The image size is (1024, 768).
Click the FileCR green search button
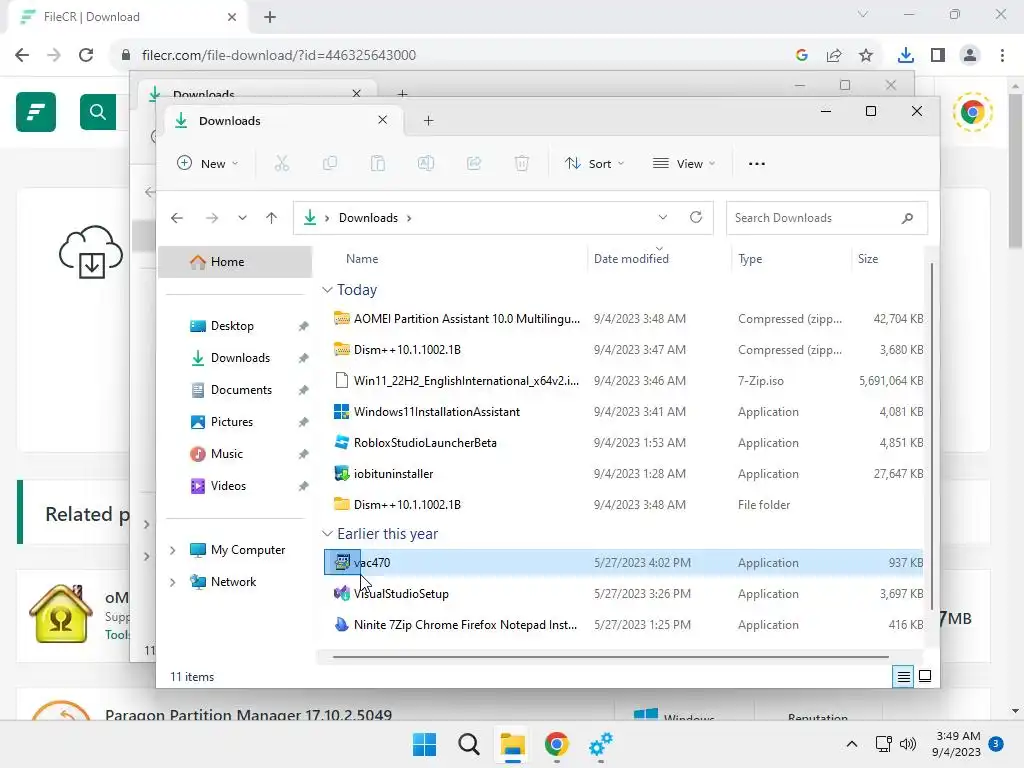(x=98, y=112)
